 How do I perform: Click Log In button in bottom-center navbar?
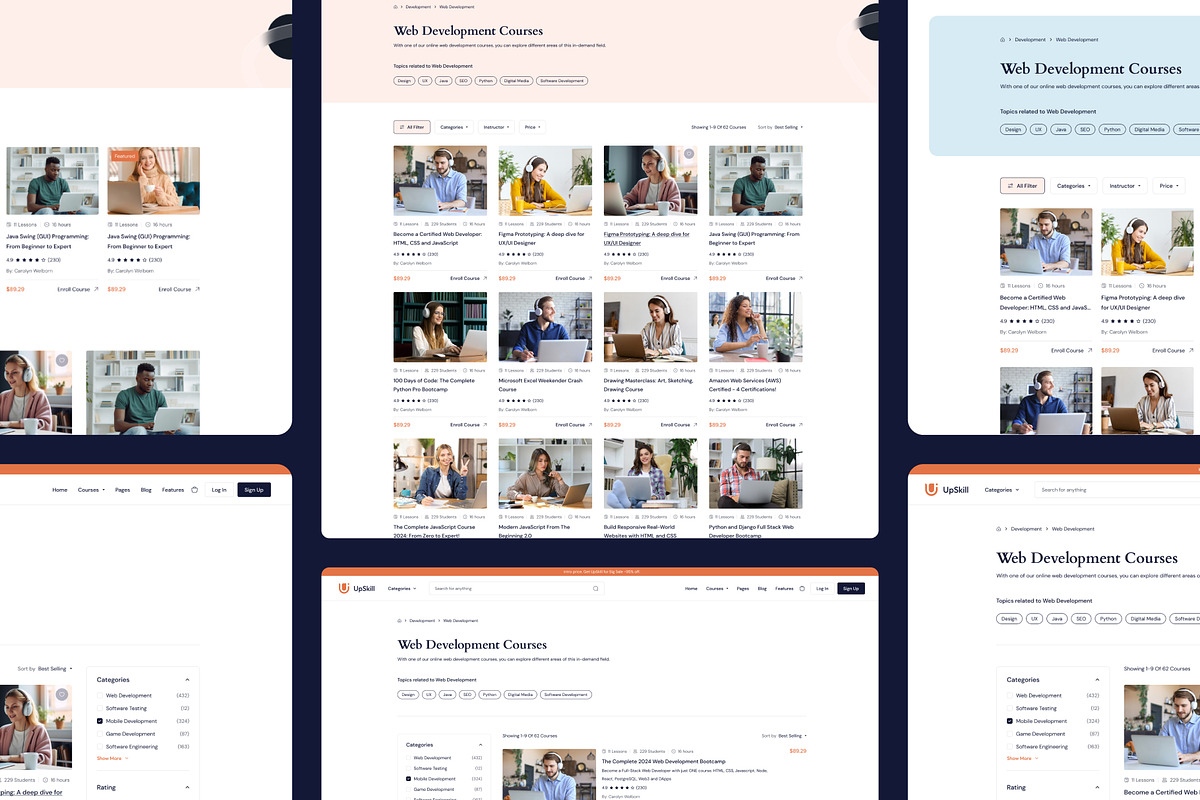pyautogui.click(x=822, y=589)
